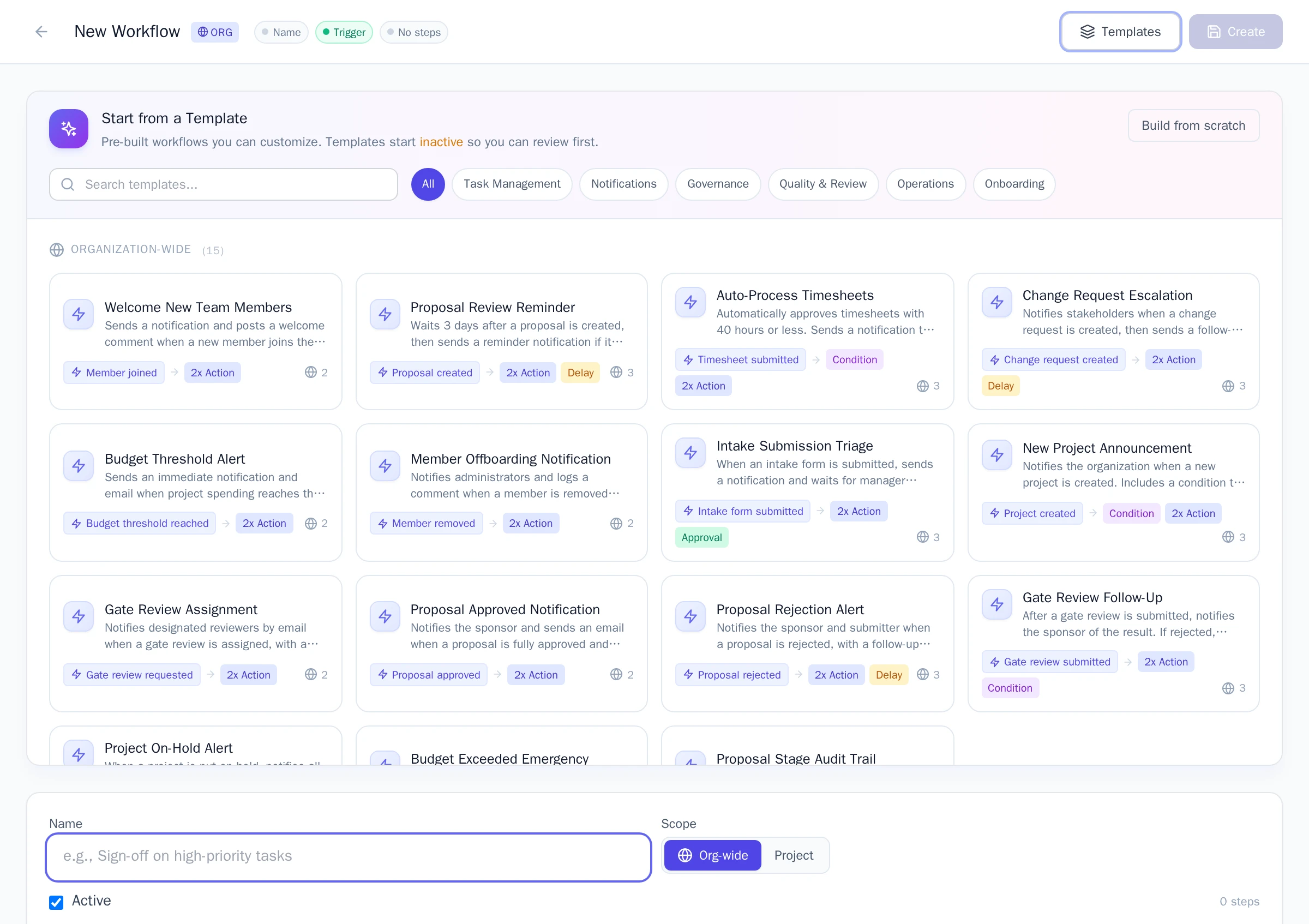Toggle the Active checkbox
Image resolution: width=1309 pixels, height=924 pixels.
pos(56,902)
